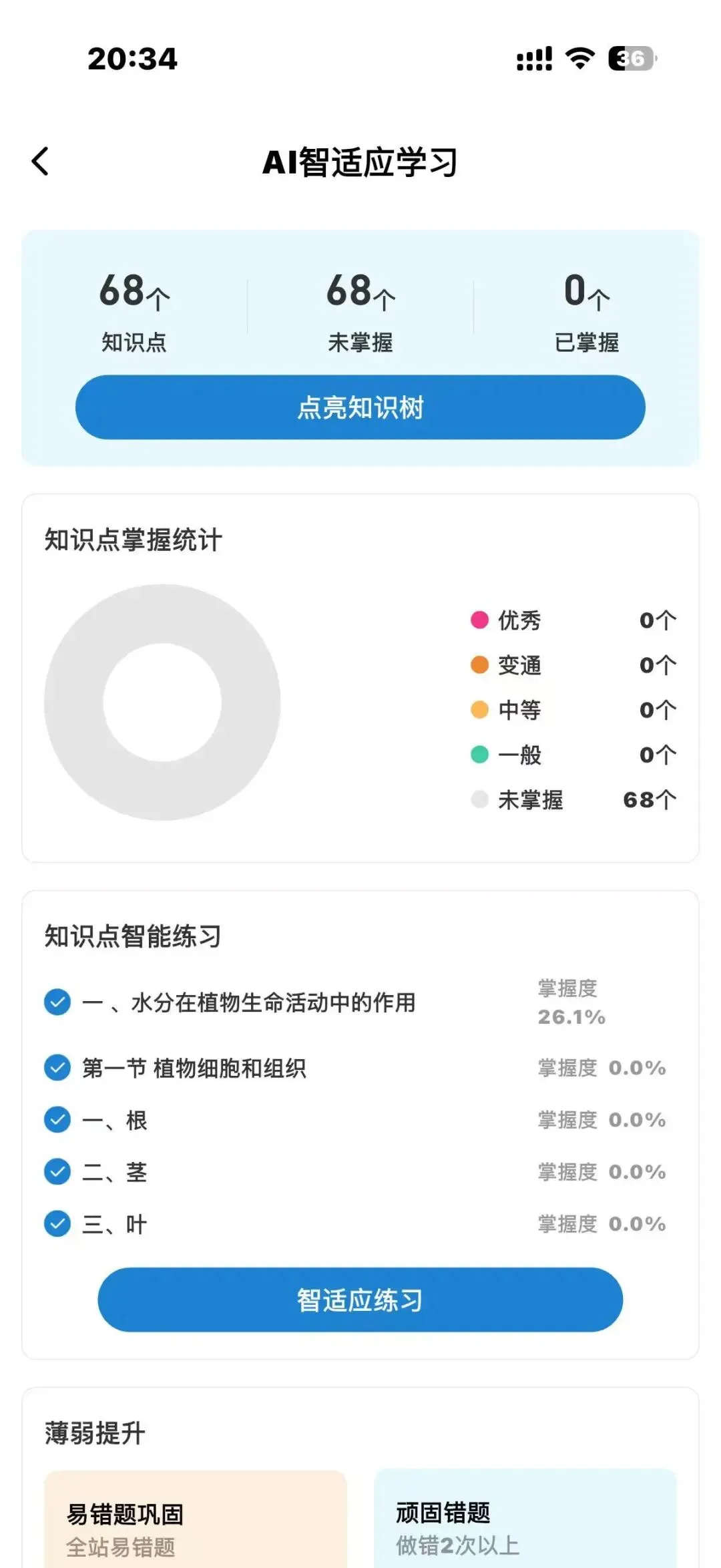Click the green 一般 legend dot

479,755
